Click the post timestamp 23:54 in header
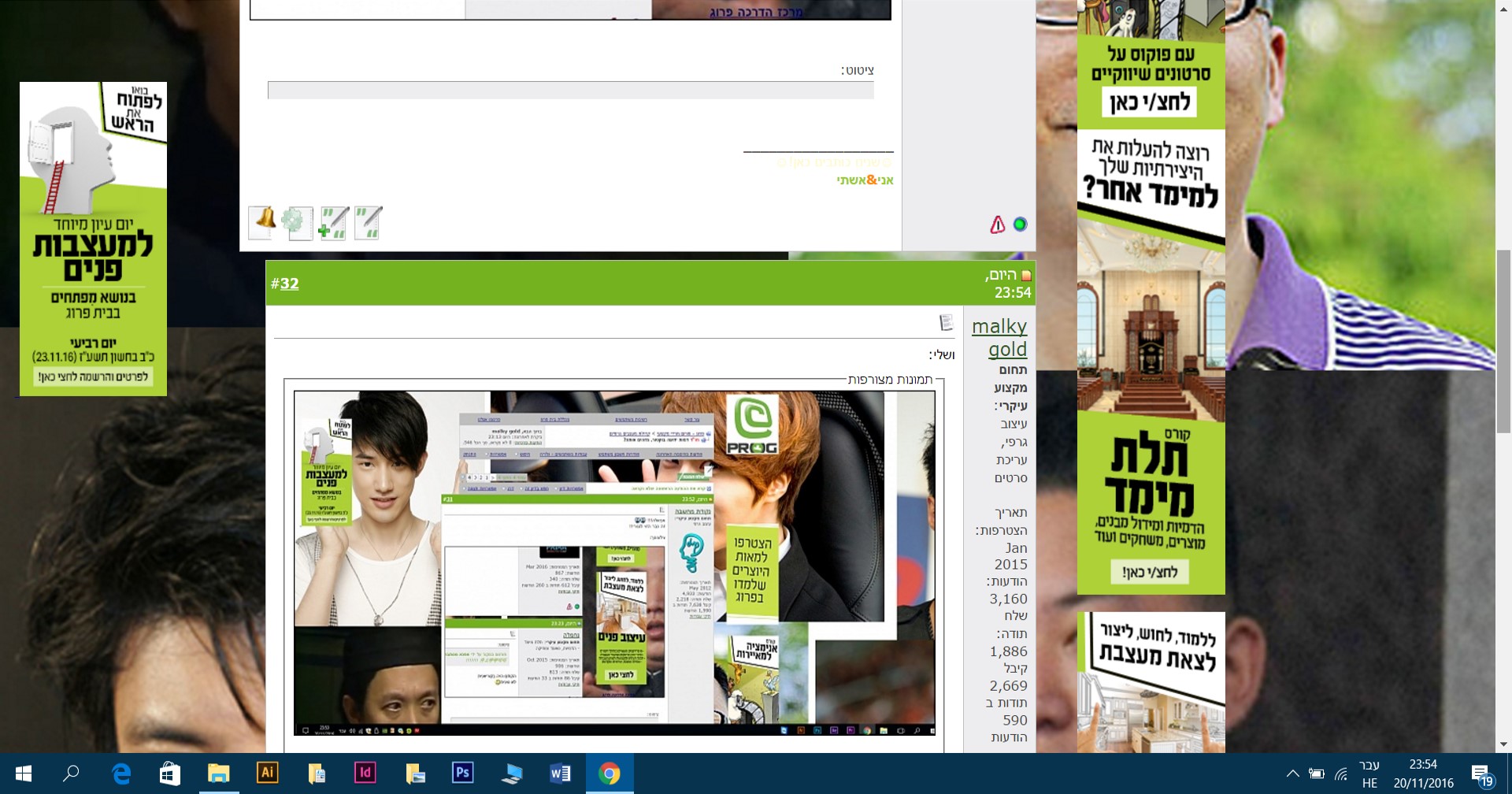Image resolution: width=1512 pixels, height=794 pixels. point(1013,293)
